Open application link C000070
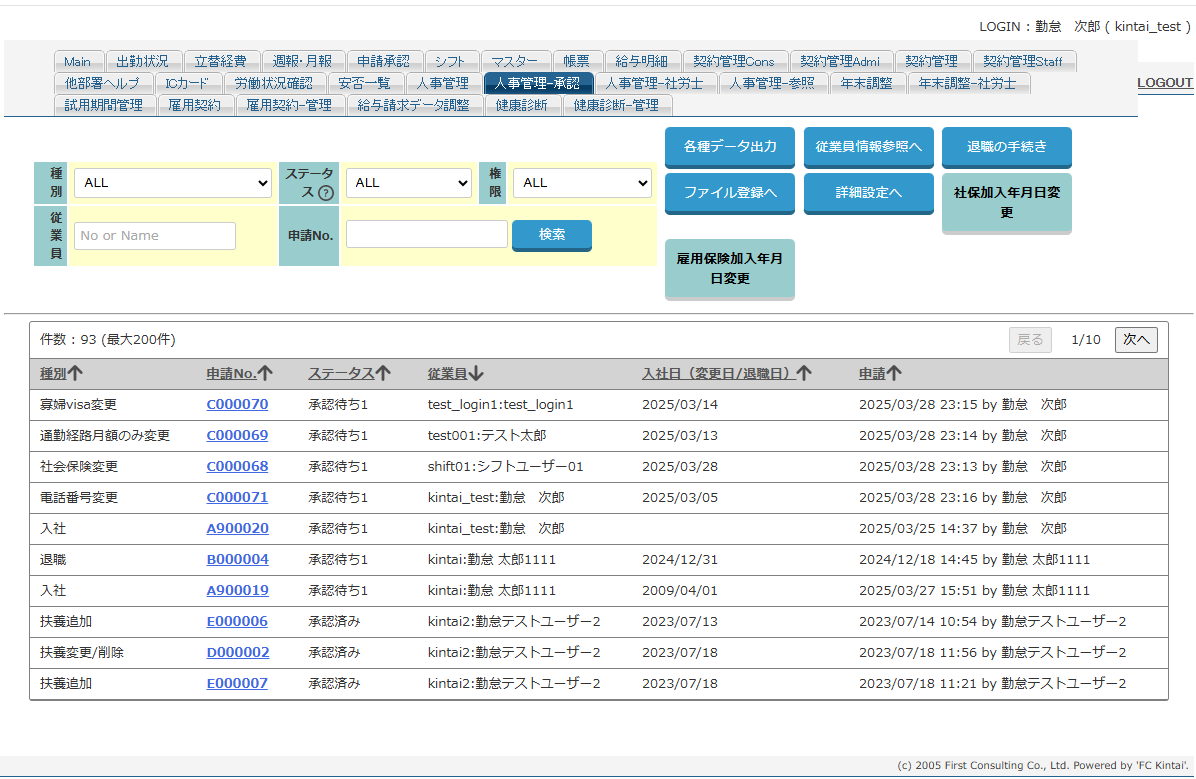 237,405
